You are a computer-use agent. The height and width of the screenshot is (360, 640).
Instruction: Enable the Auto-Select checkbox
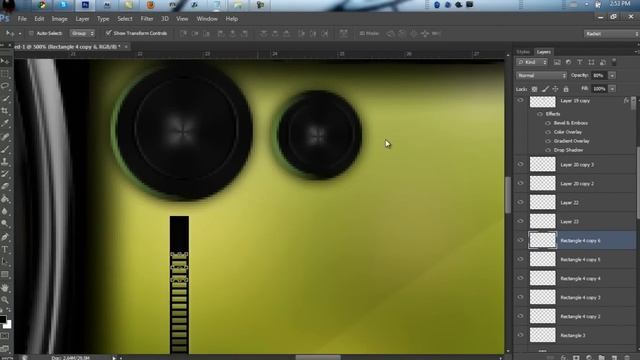(x=31, y=33)
